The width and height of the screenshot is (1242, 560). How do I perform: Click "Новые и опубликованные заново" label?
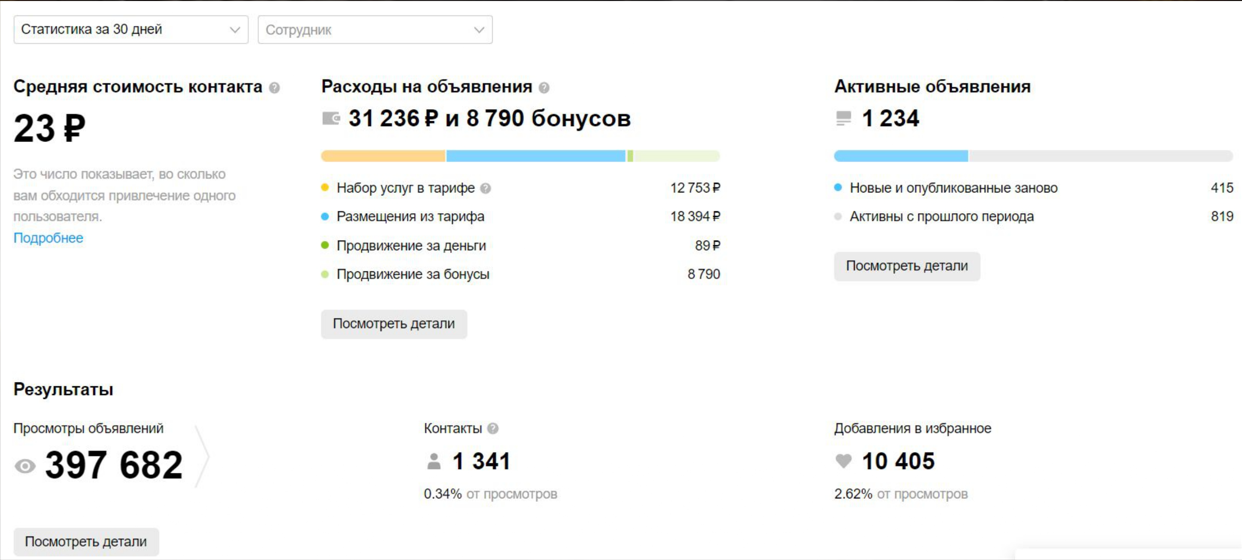point(953,188)
